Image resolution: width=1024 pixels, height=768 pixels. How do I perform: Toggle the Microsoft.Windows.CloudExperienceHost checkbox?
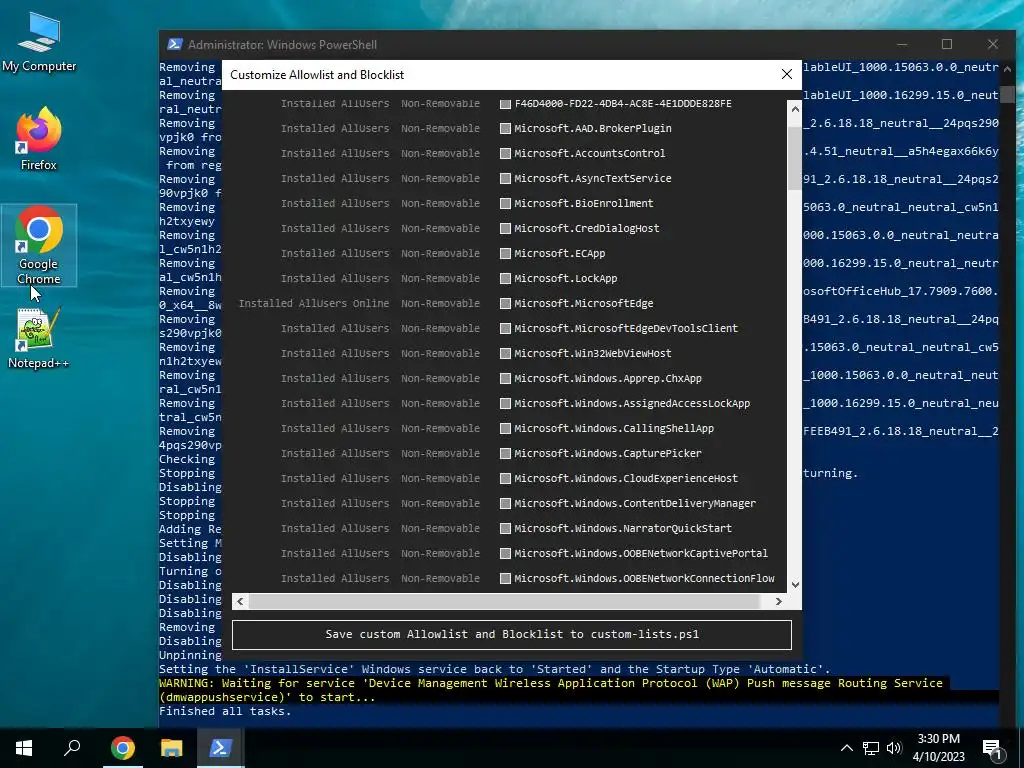tap(505, 478)
